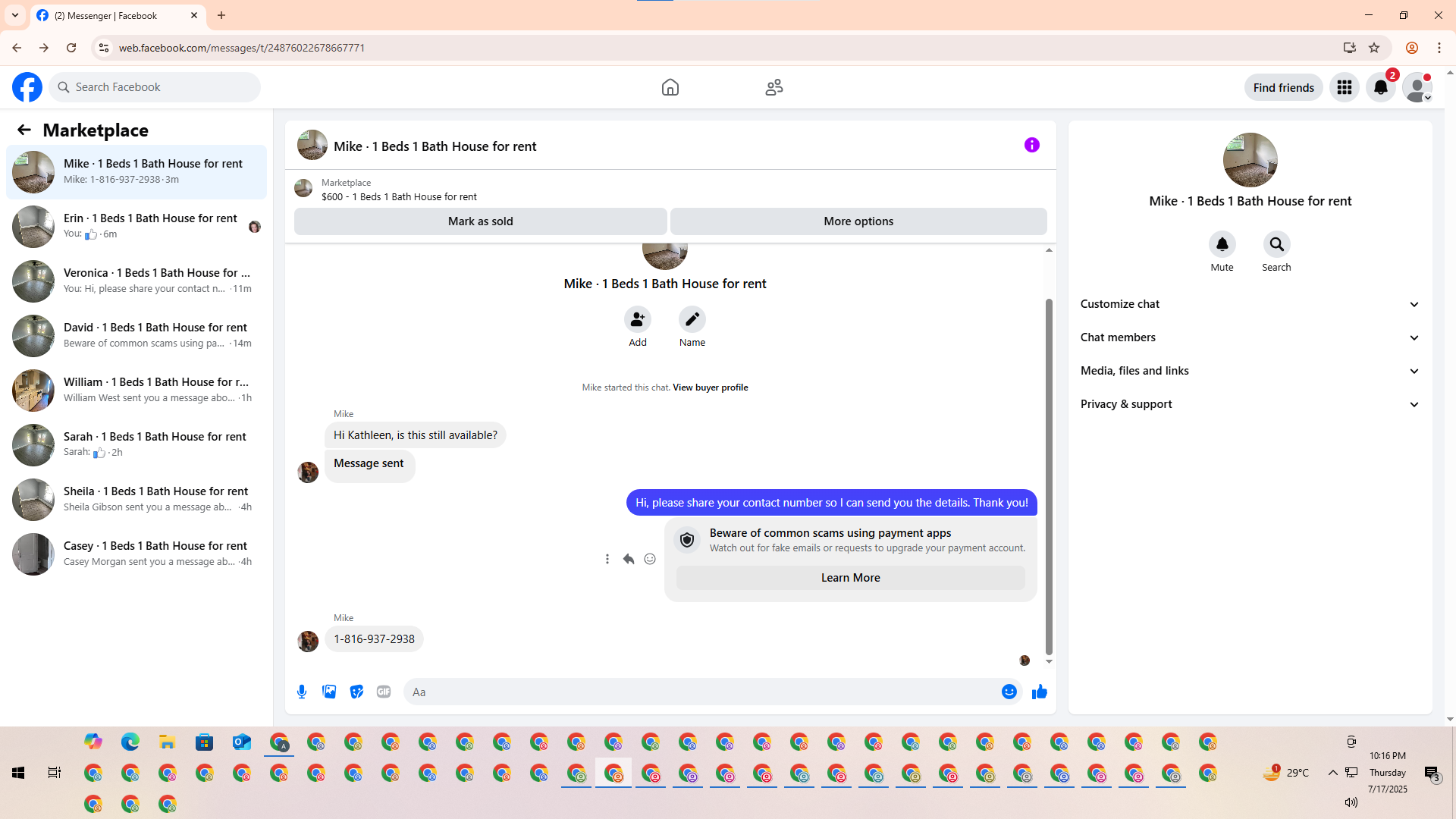Choose a GIF from the GIF icon
This screenshot has width=1456, height=819.
(x=384, y=692)
